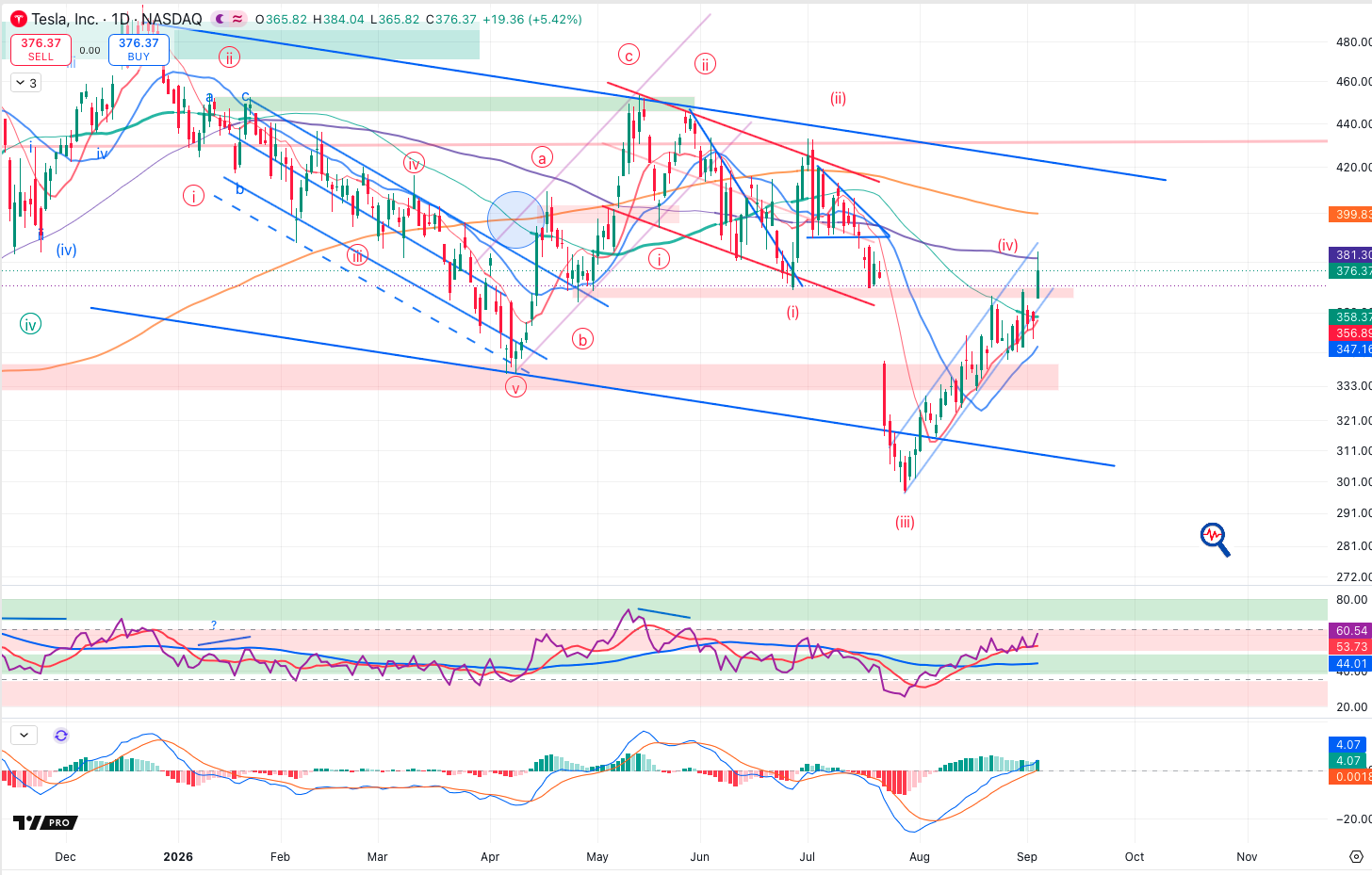Screen dimensions: 1372x875
Task: Click the purple 60.54 RSI value label
Action: [1350, 631]
